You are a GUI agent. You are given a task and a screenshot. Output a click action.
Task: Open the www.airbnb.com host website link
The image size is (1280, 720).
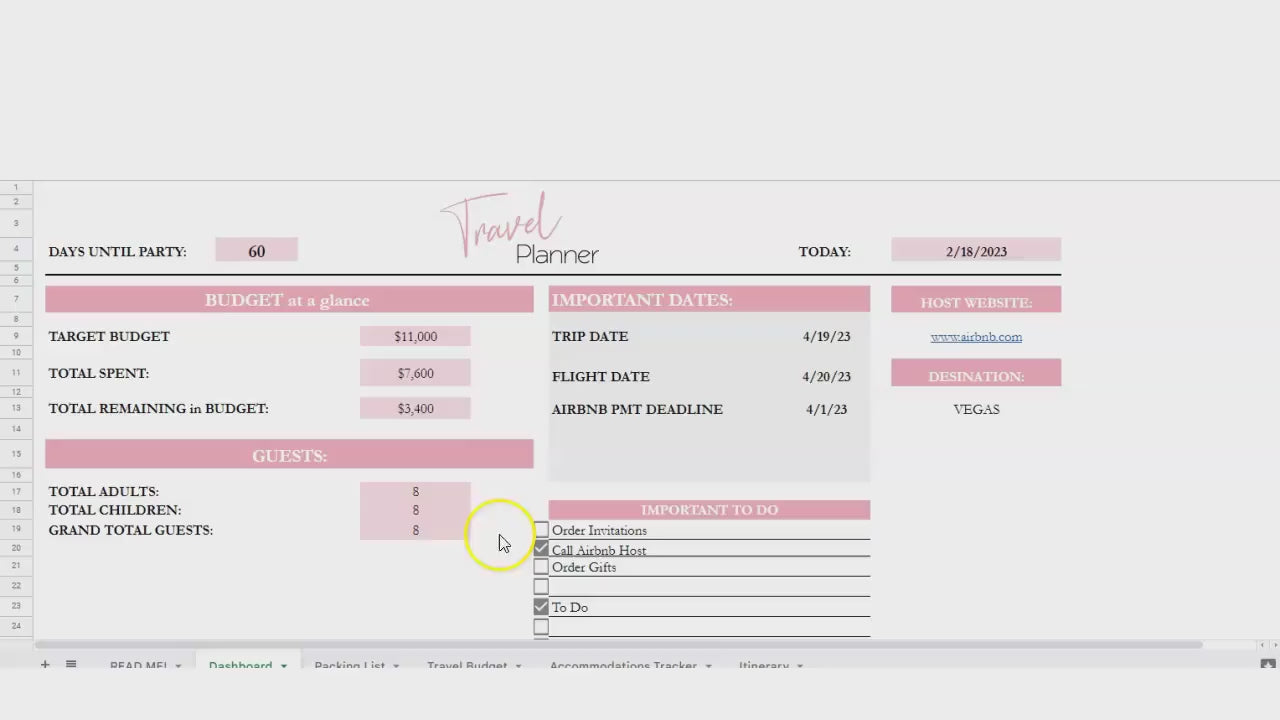point(976,337)
